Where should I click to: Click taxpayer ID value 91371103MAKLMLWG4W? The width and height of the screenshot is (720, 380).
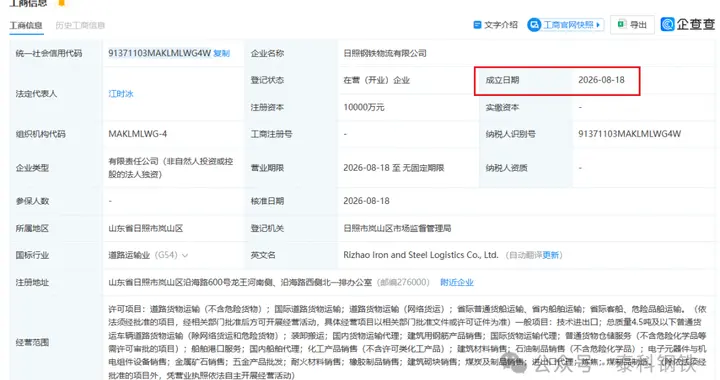point(630,134)
